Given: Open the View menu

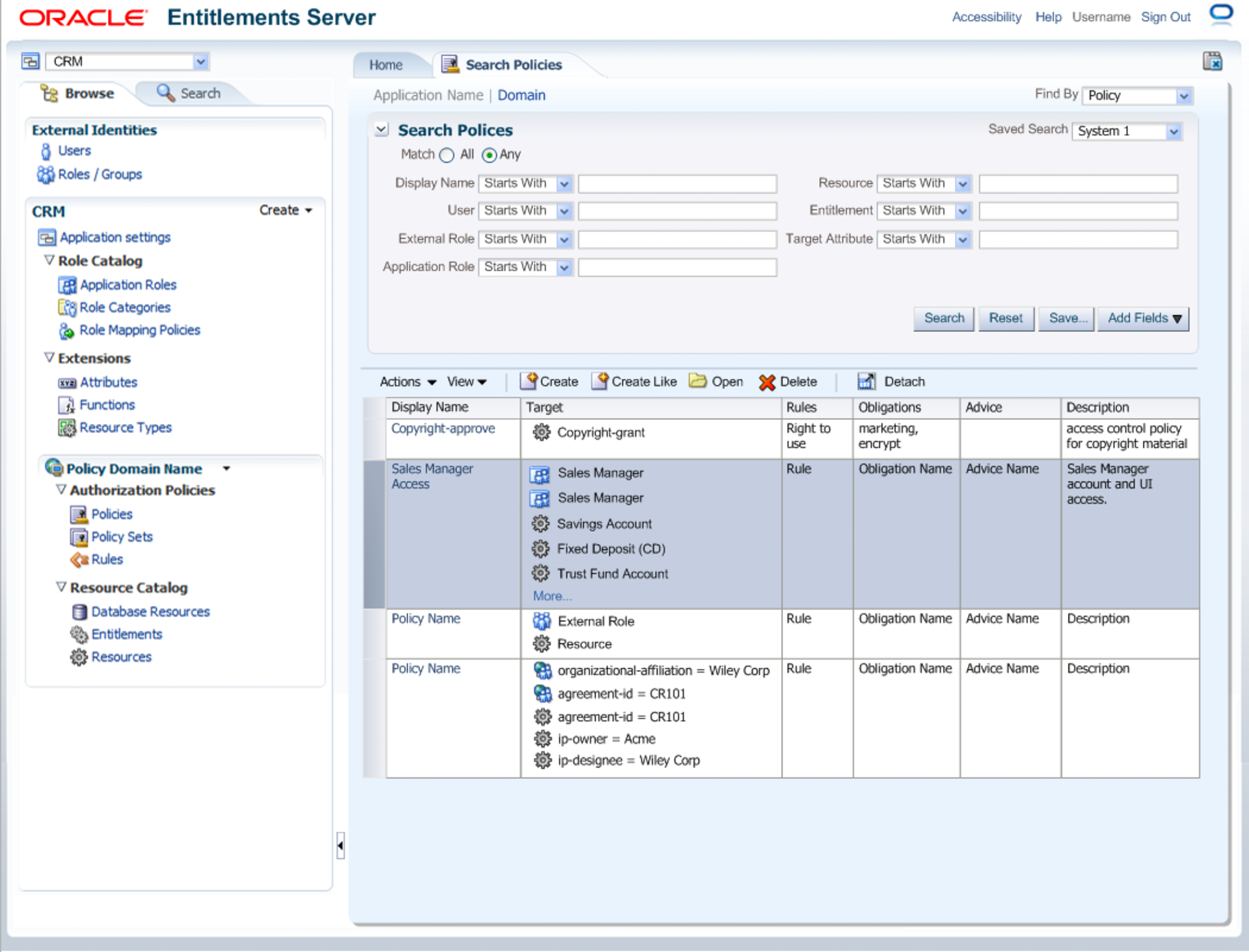Looking at the screenshot, I should [466, 382].
